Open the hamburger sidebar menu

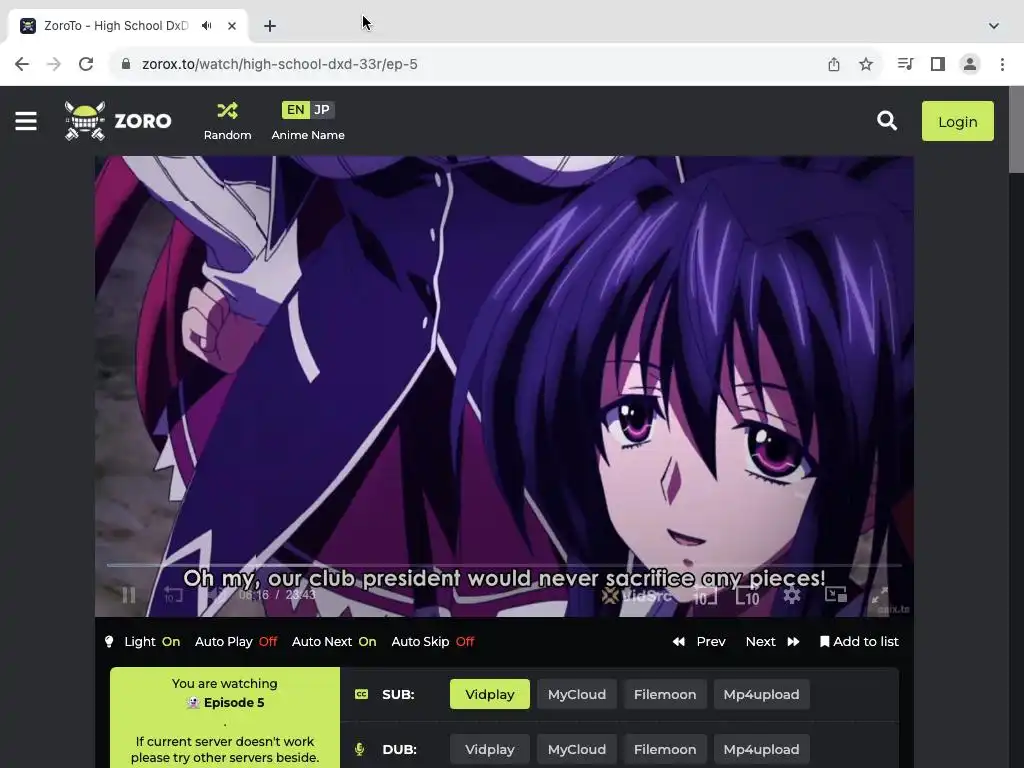[x=26, y=121]
